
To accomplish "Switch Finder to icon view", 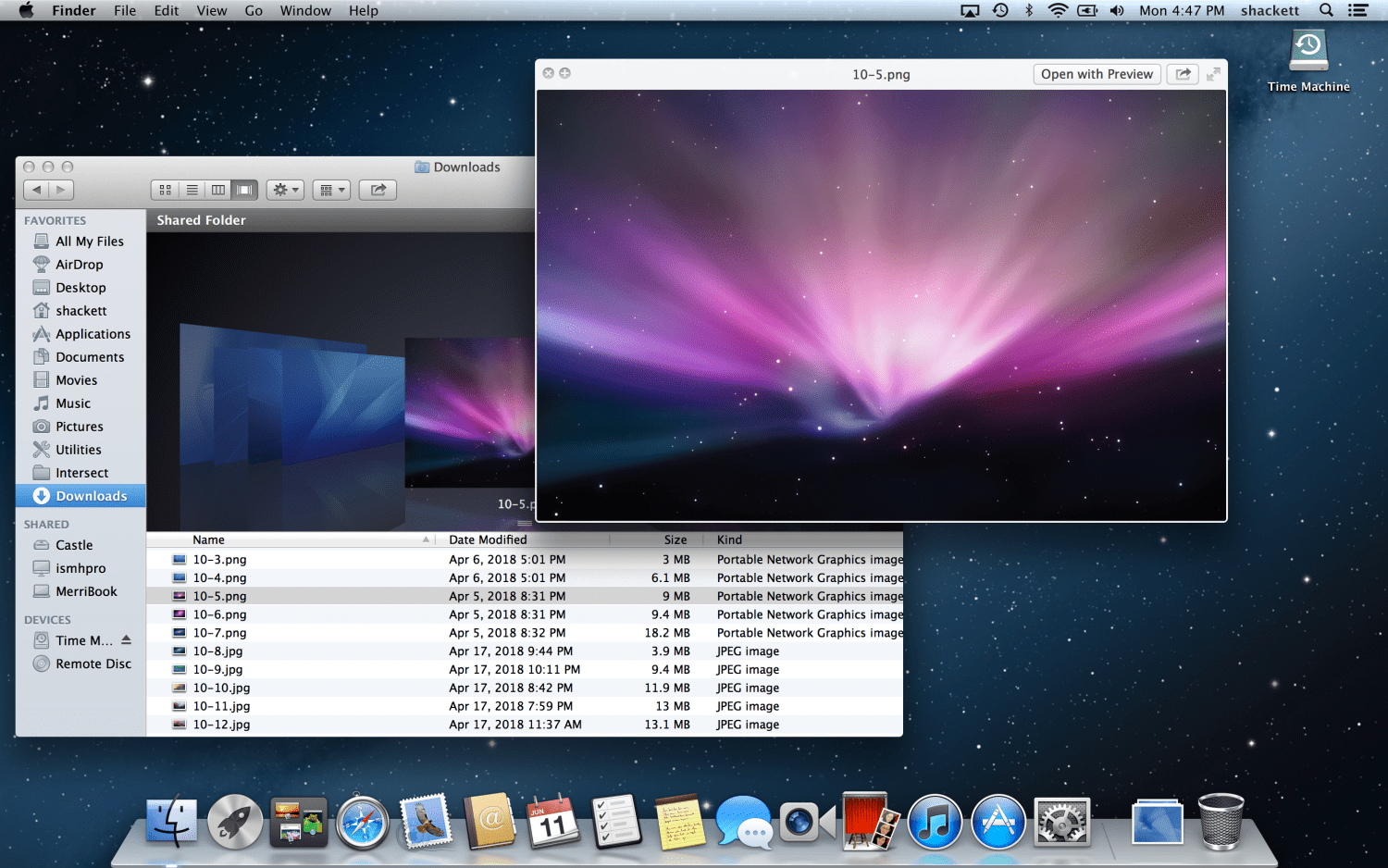I will tap(165, 190).
